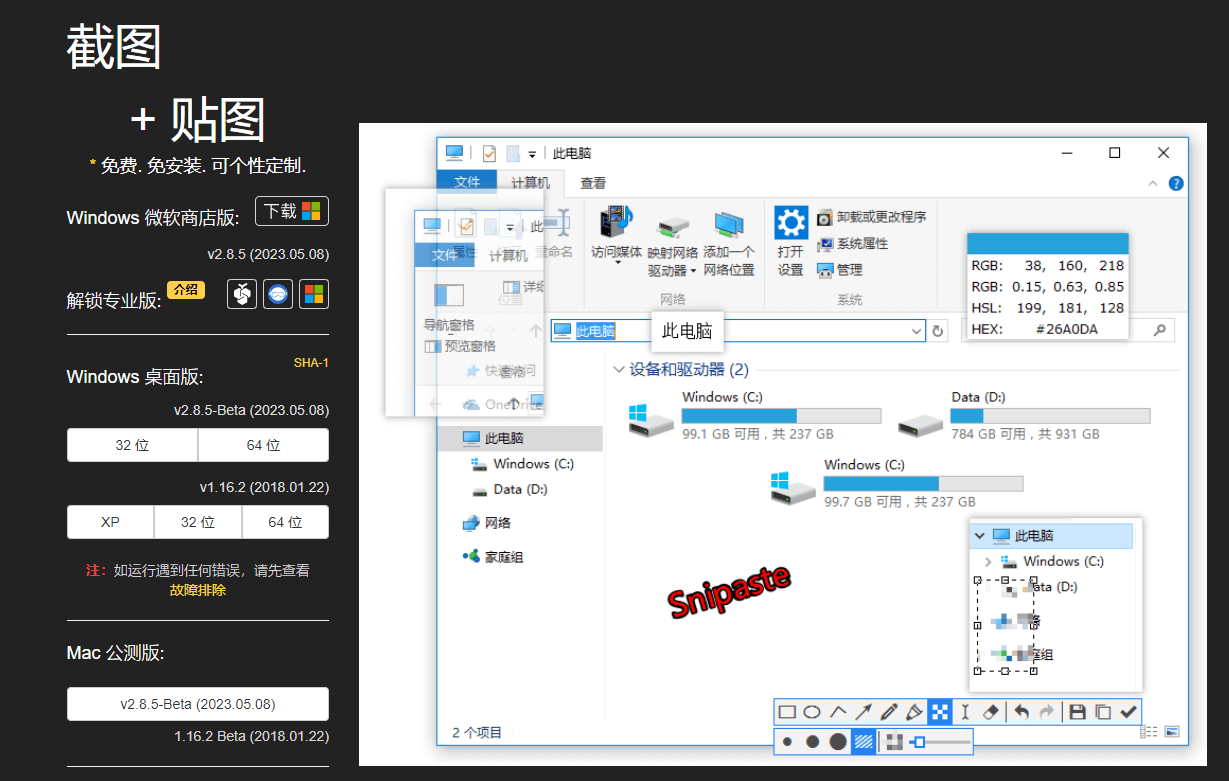1229x781 pixels.
Task: Select the text annotation tool
Action: click(x=964, y=711)
